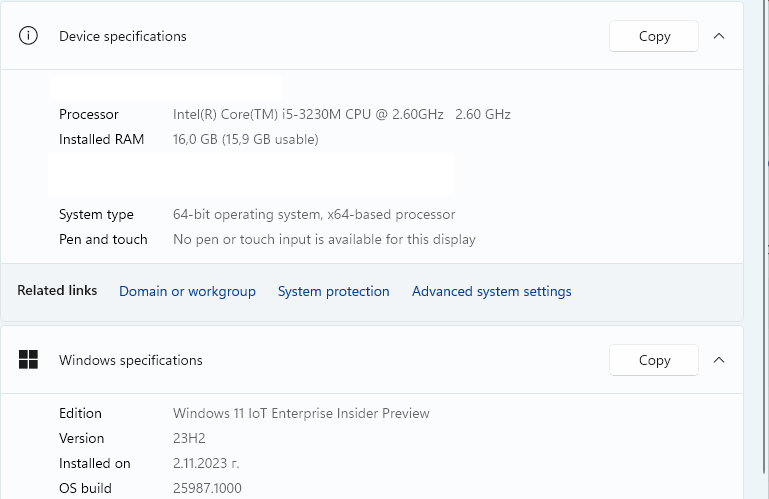Click the Device specifications info icon

(28, 36)
